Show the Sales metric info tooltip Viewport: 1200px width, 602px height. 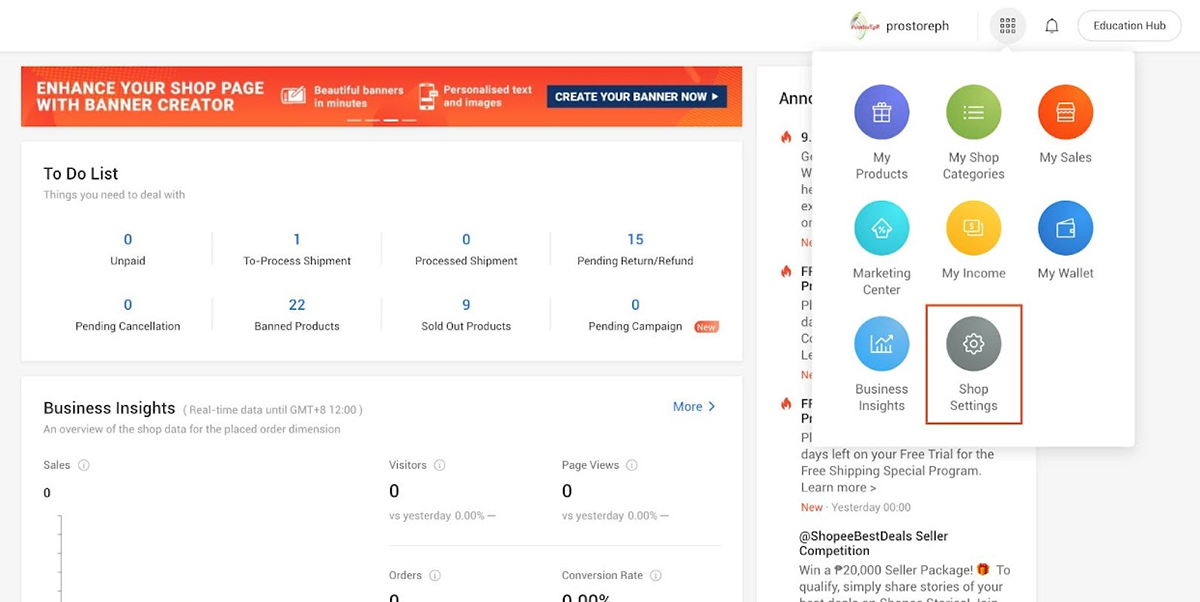(82, 465)
